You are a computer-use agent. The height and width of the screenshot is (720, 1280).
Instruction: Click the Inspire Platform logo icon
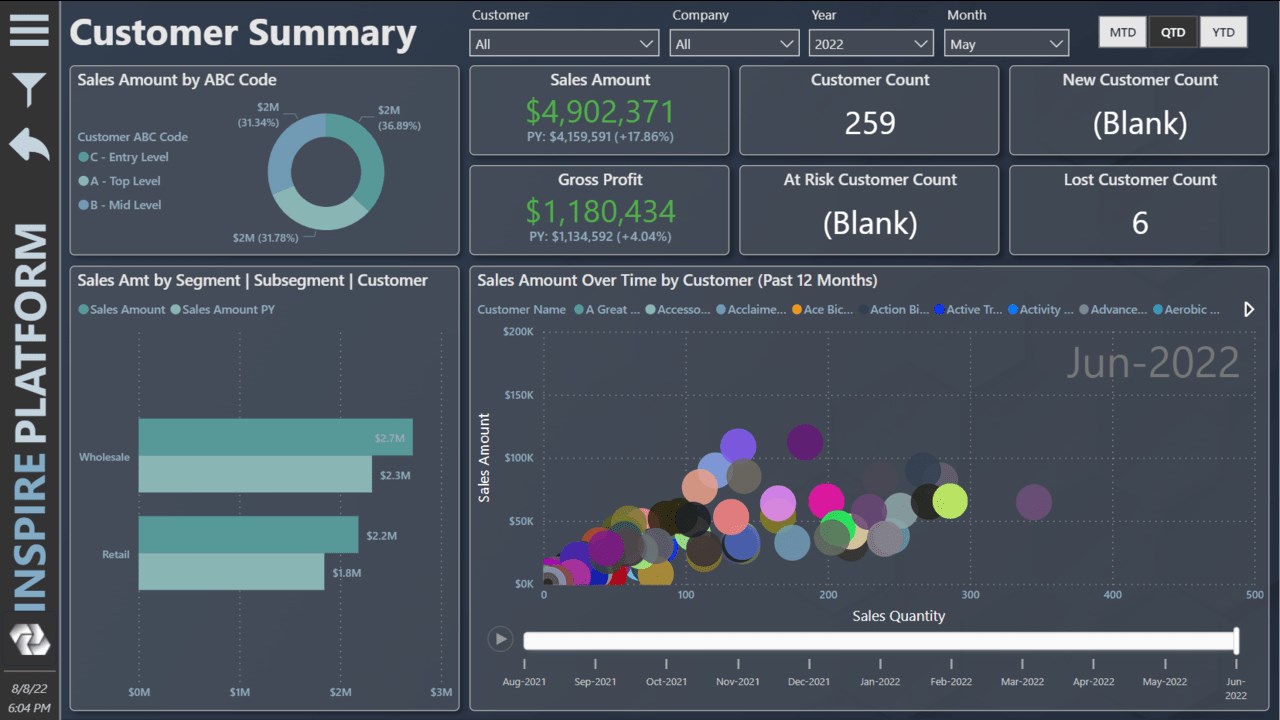[29, 638]
